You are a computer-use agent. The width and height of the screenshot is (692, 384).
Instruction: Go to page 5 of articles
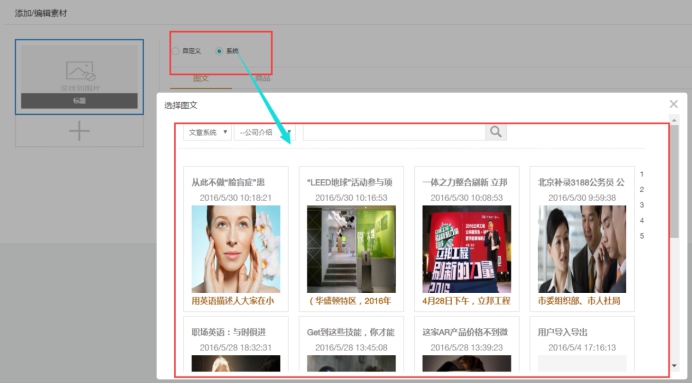click(642, 236)
